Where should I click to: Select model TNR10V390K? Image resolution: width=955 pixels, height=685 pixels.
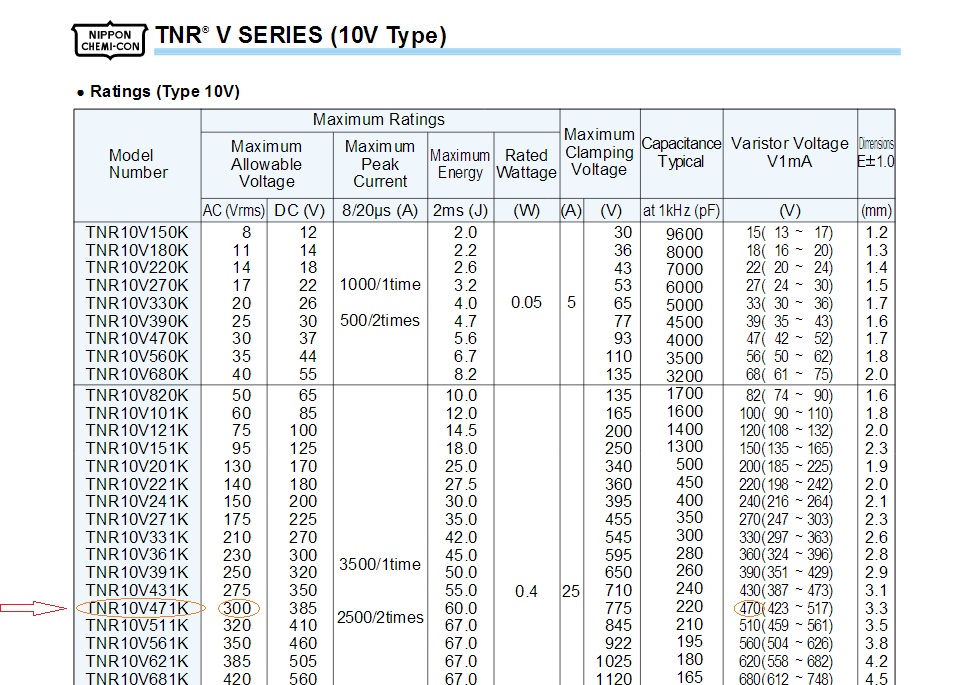pyautogui.click(x=137, y=321)
